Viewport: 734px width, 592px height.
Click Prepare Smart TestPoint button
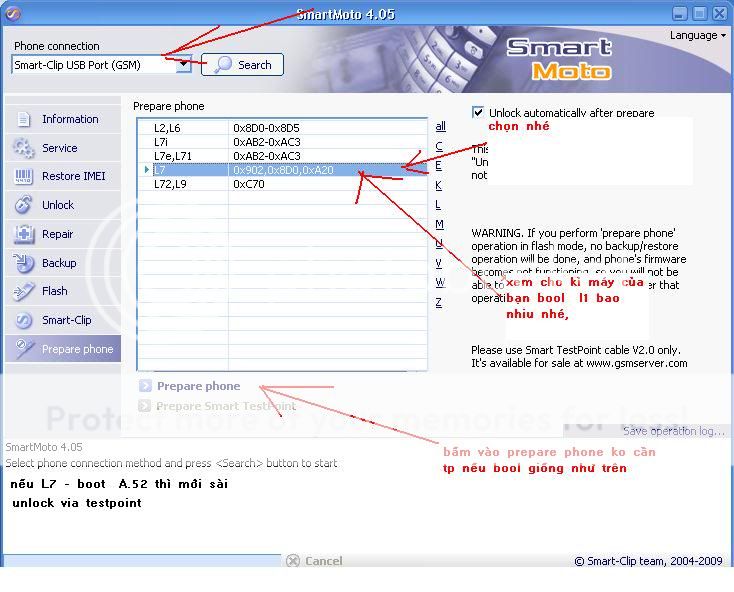point(218,406)
